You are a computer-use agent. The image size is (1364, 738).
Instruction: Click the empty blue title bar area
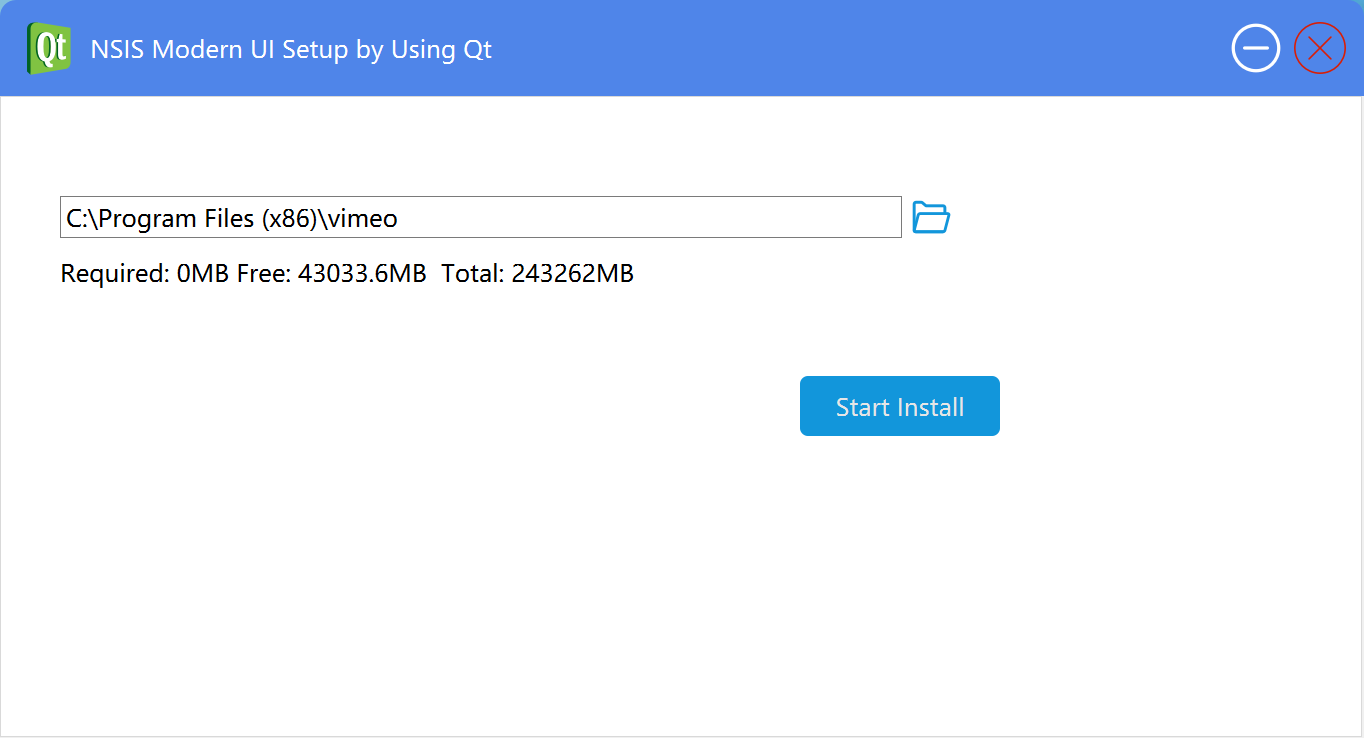[850, 48]
